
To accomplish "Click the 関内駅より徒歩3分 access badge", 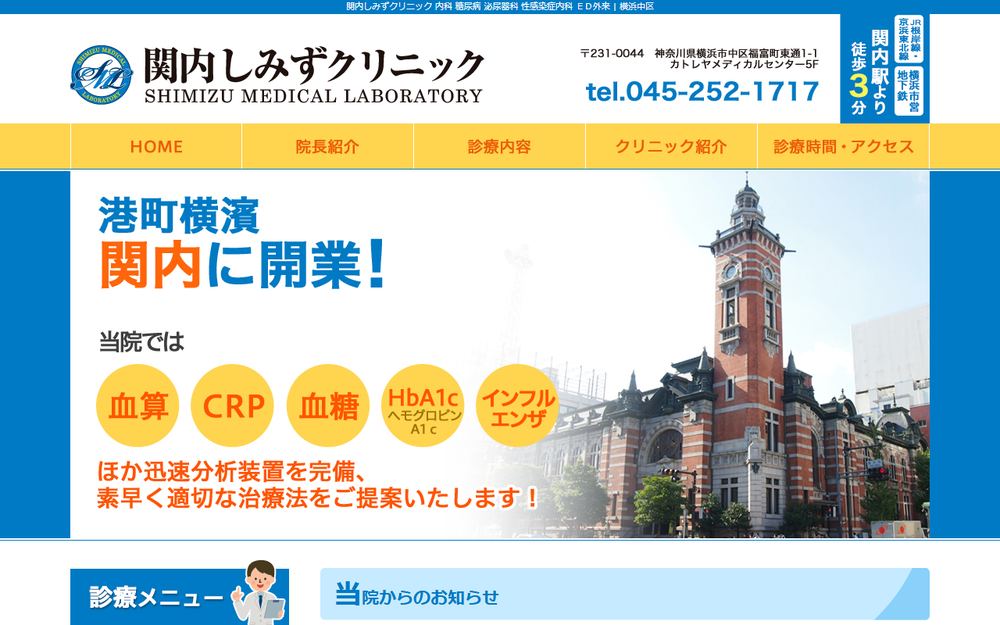I will (x=885, y=68).
